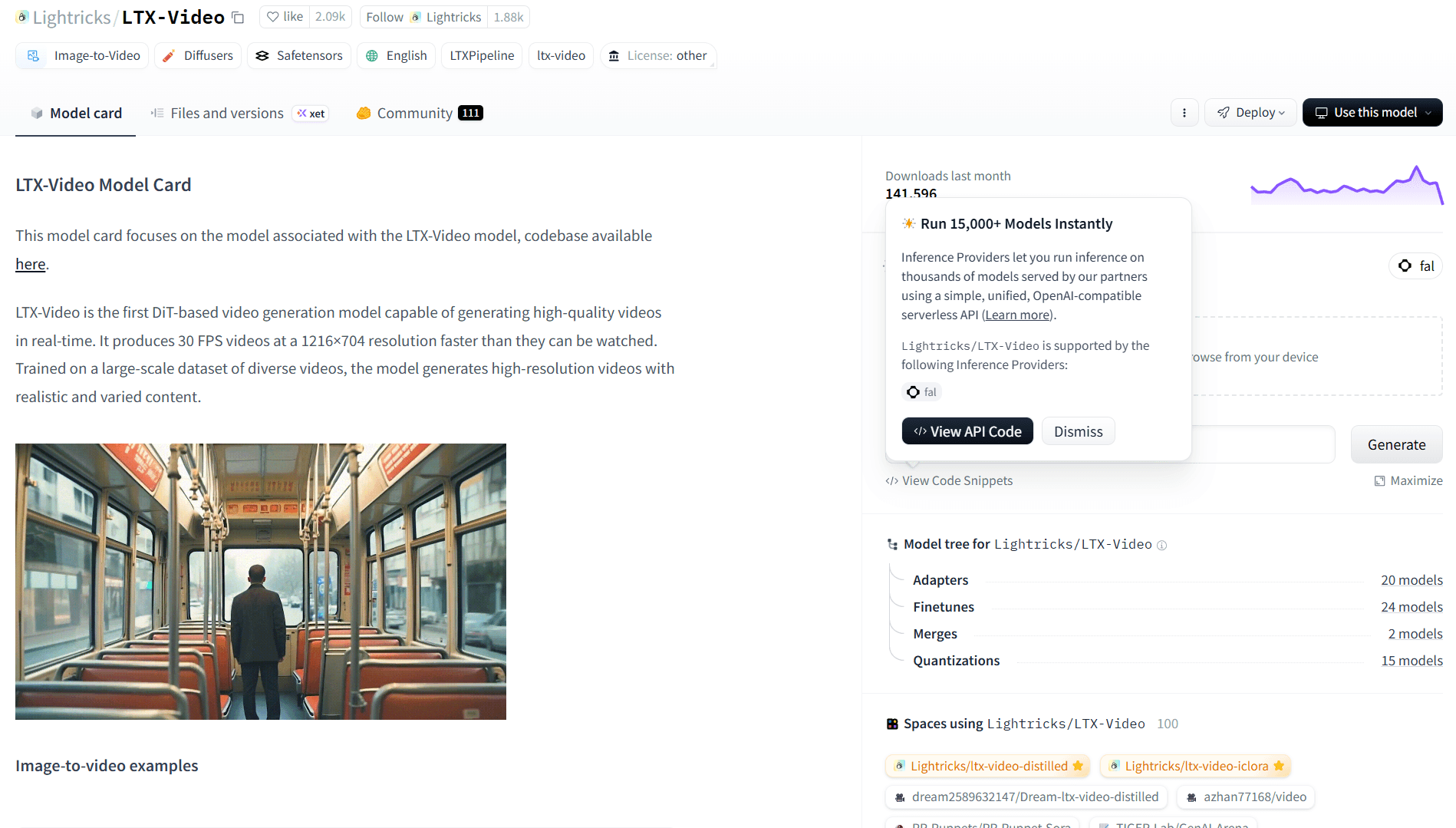
Task: Click the Safetensors tag
Action: [x=299, y=56]
